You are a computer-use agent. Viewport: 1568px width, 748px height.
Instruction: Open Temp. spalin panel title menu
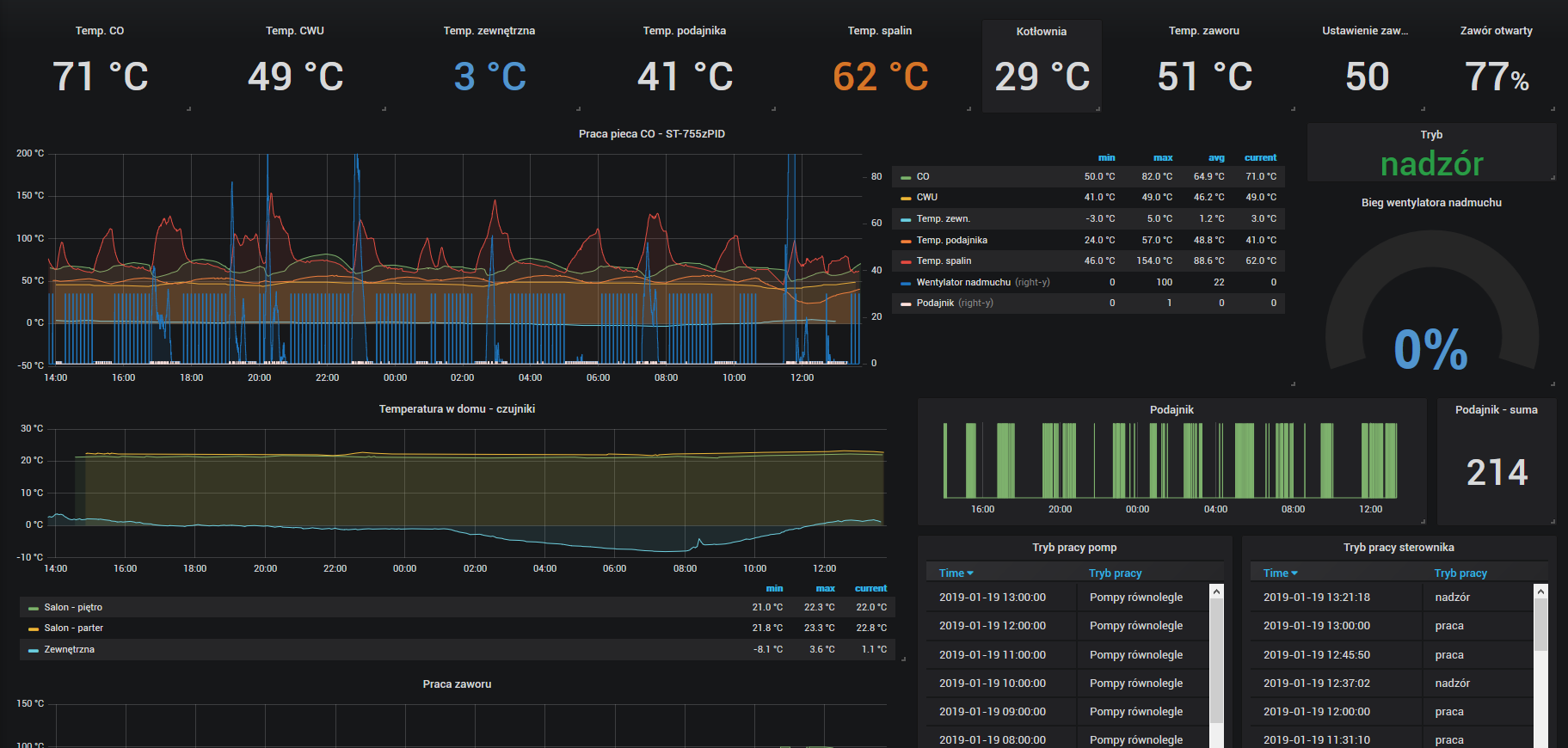tap(880, 31)
